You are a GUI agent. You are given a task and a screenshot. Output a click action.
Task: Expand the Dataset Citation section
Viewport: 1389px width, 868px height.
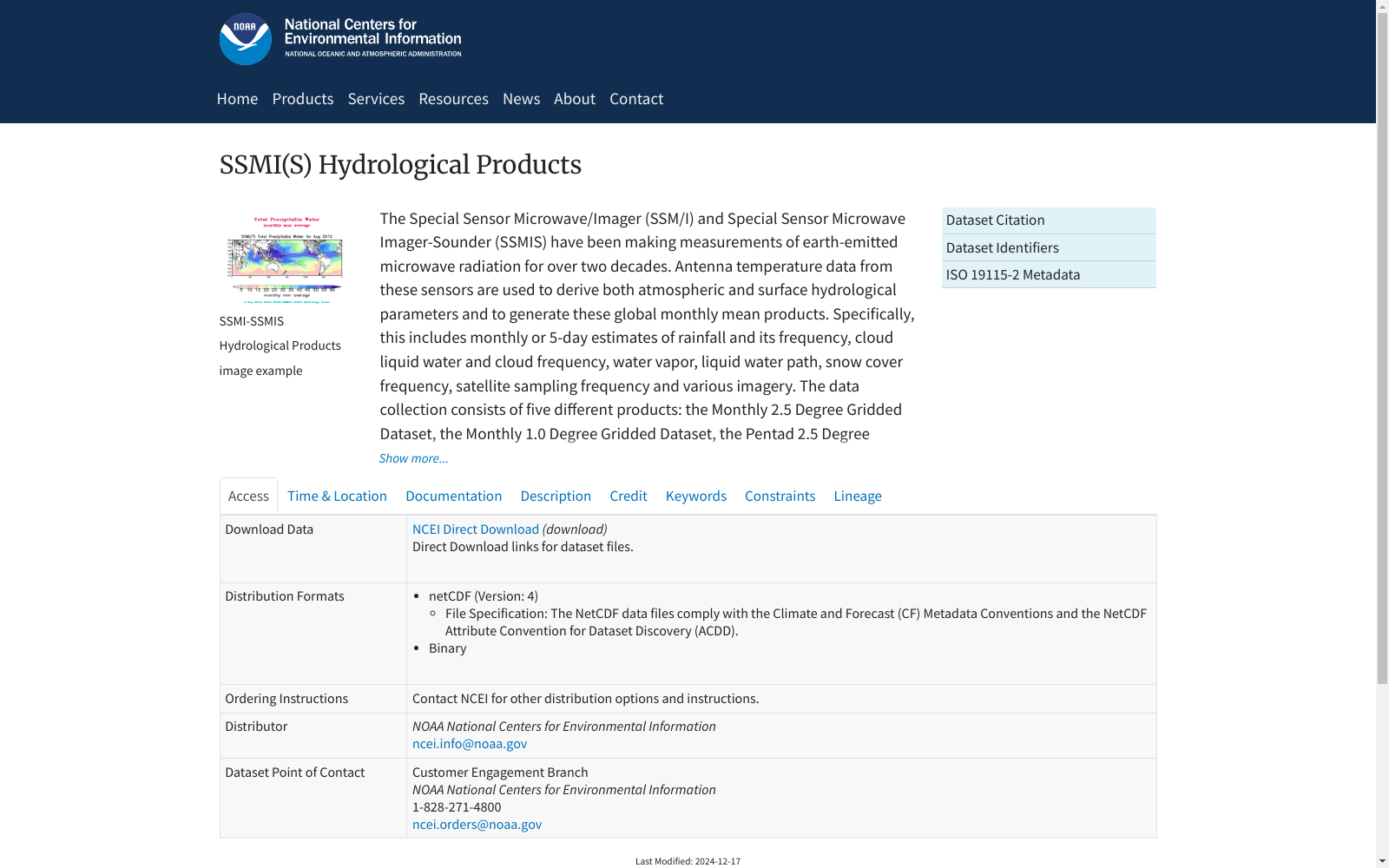tap(1049, 220)
